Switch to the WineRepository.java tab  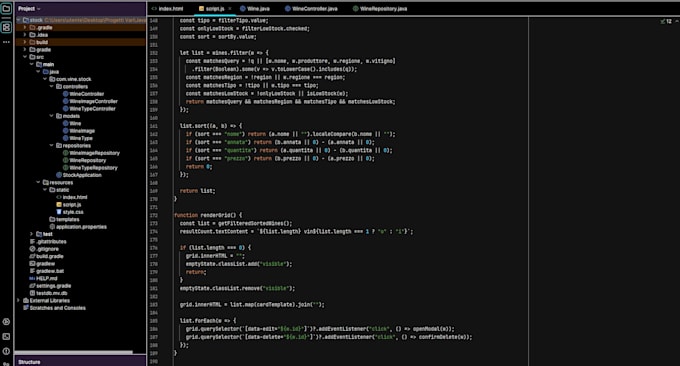[x=380, y=9]
